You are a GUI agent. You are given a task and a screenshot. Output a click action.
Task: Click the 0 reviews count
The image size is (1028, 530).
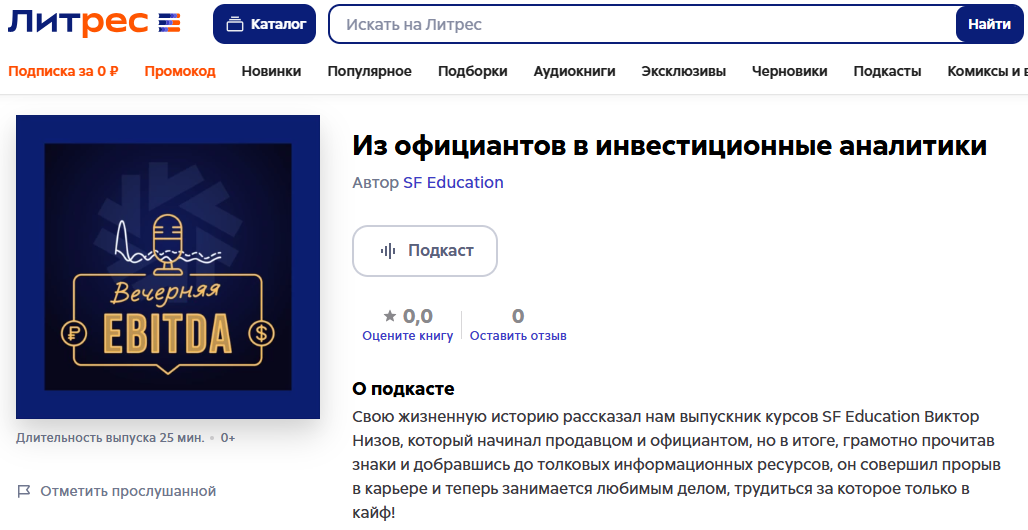[518, 316]
